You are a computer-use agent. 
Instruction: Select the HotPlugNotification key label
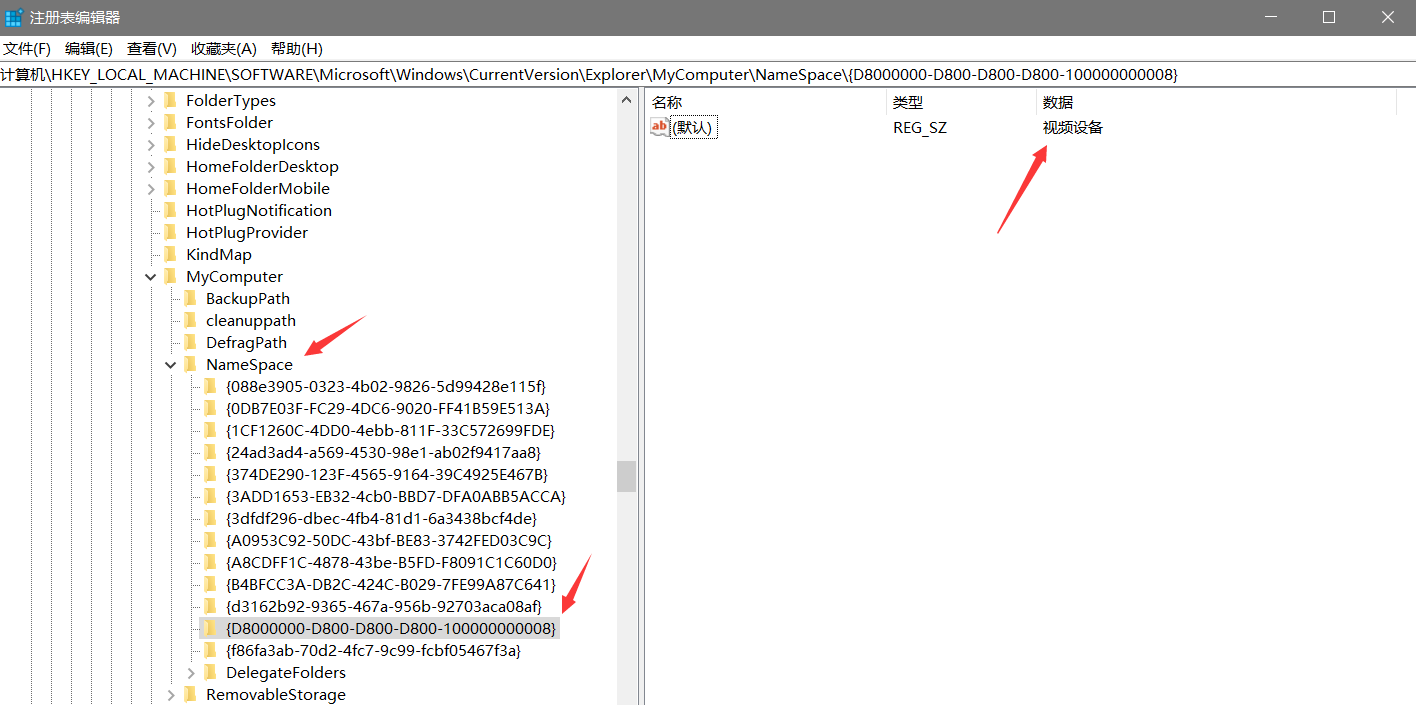click(x=259, y=211)
